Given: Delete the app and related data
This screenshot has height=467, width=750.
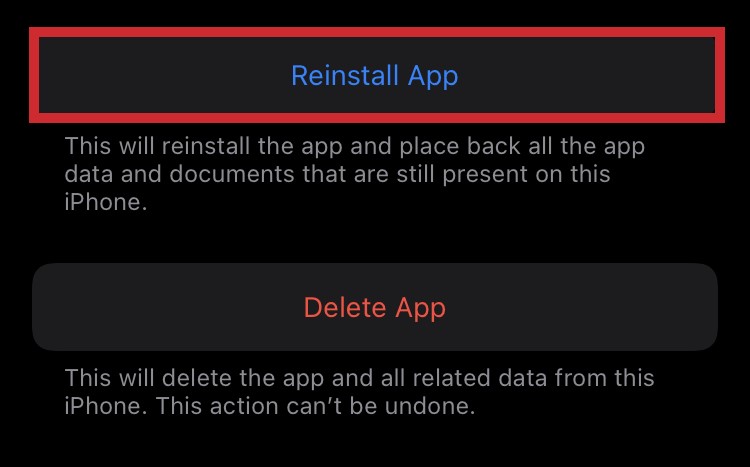Looking at the screenshot, I should pyautogui.click(x=375, y=307).
